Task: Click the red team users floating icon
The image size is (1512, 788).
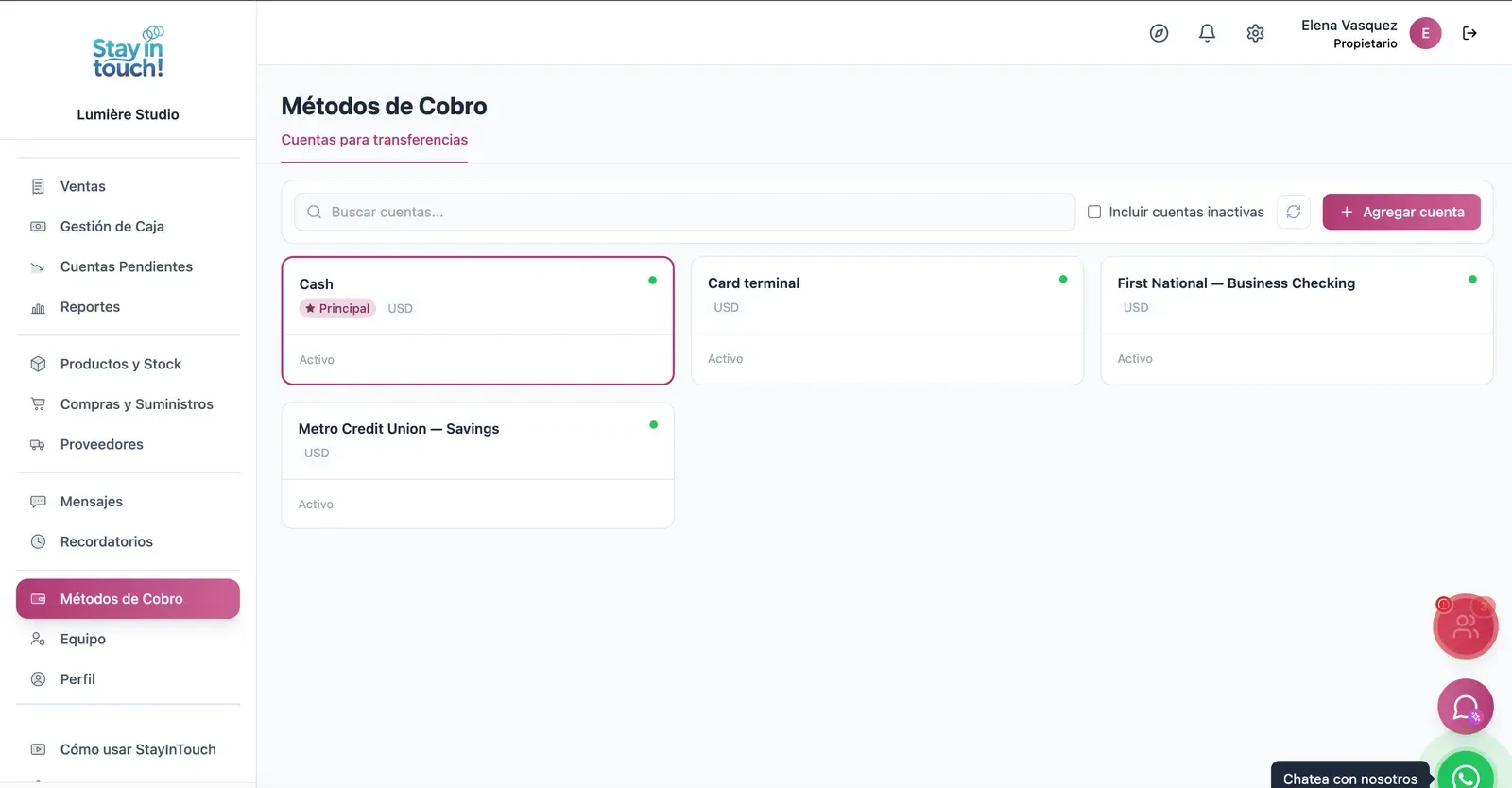Action: pos(1466,626)
